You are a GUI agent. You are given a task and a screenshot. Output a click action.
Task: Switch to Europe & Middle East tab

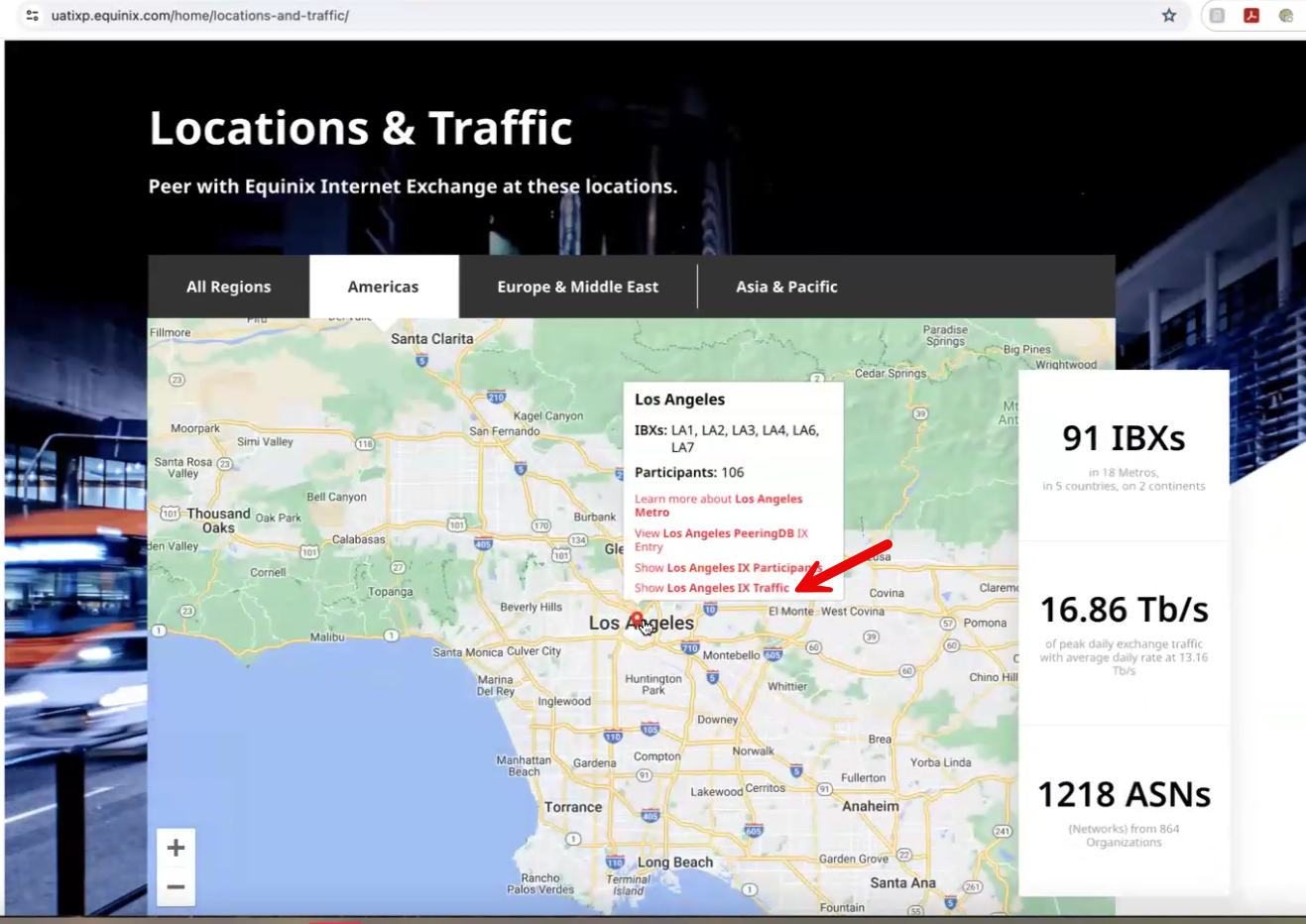click(x=578, y=287)
